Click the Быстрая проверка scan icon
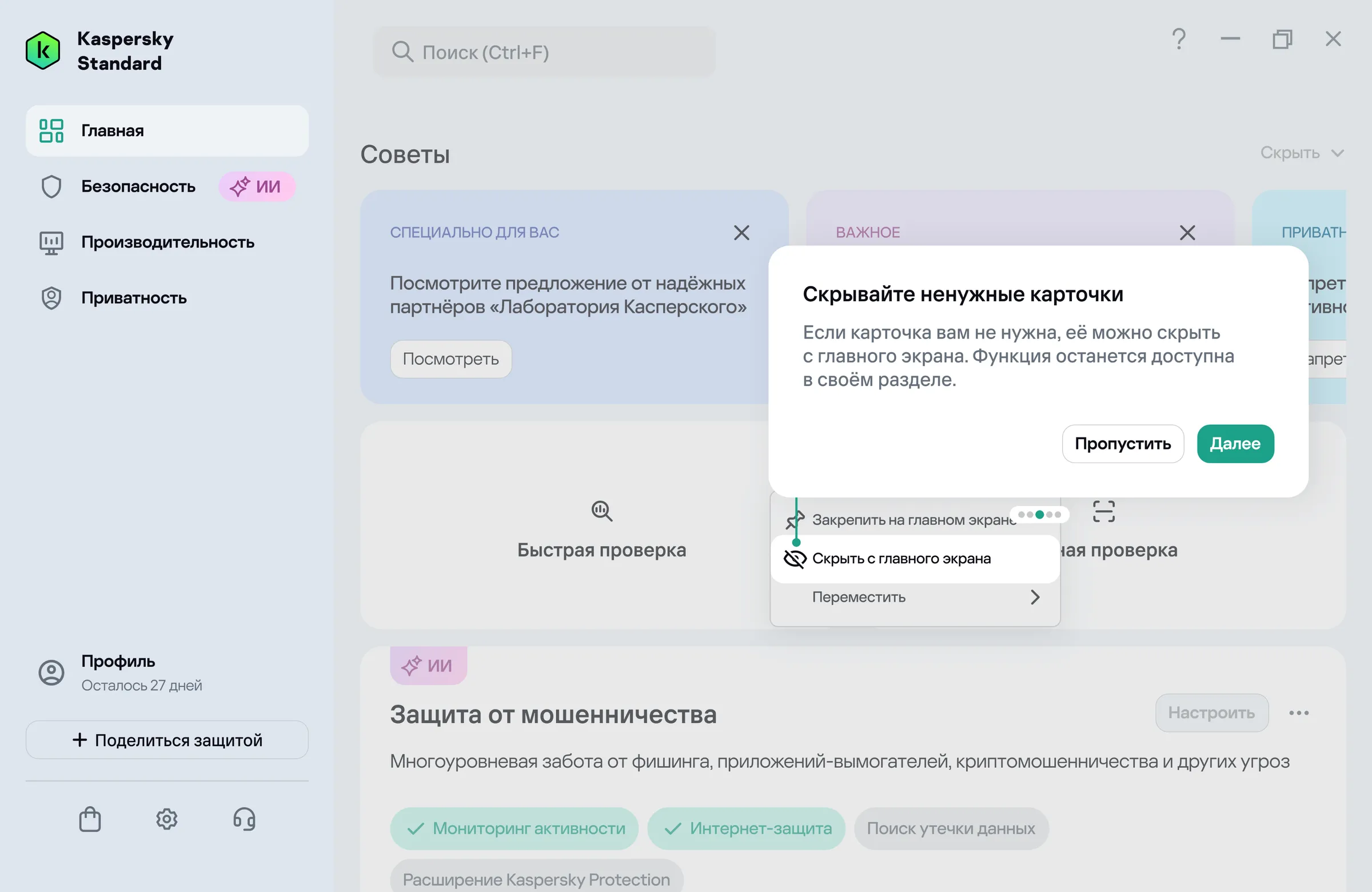The width and height of the screenshot is (1372, 892). pyautogui.click(x=602, y=511)
